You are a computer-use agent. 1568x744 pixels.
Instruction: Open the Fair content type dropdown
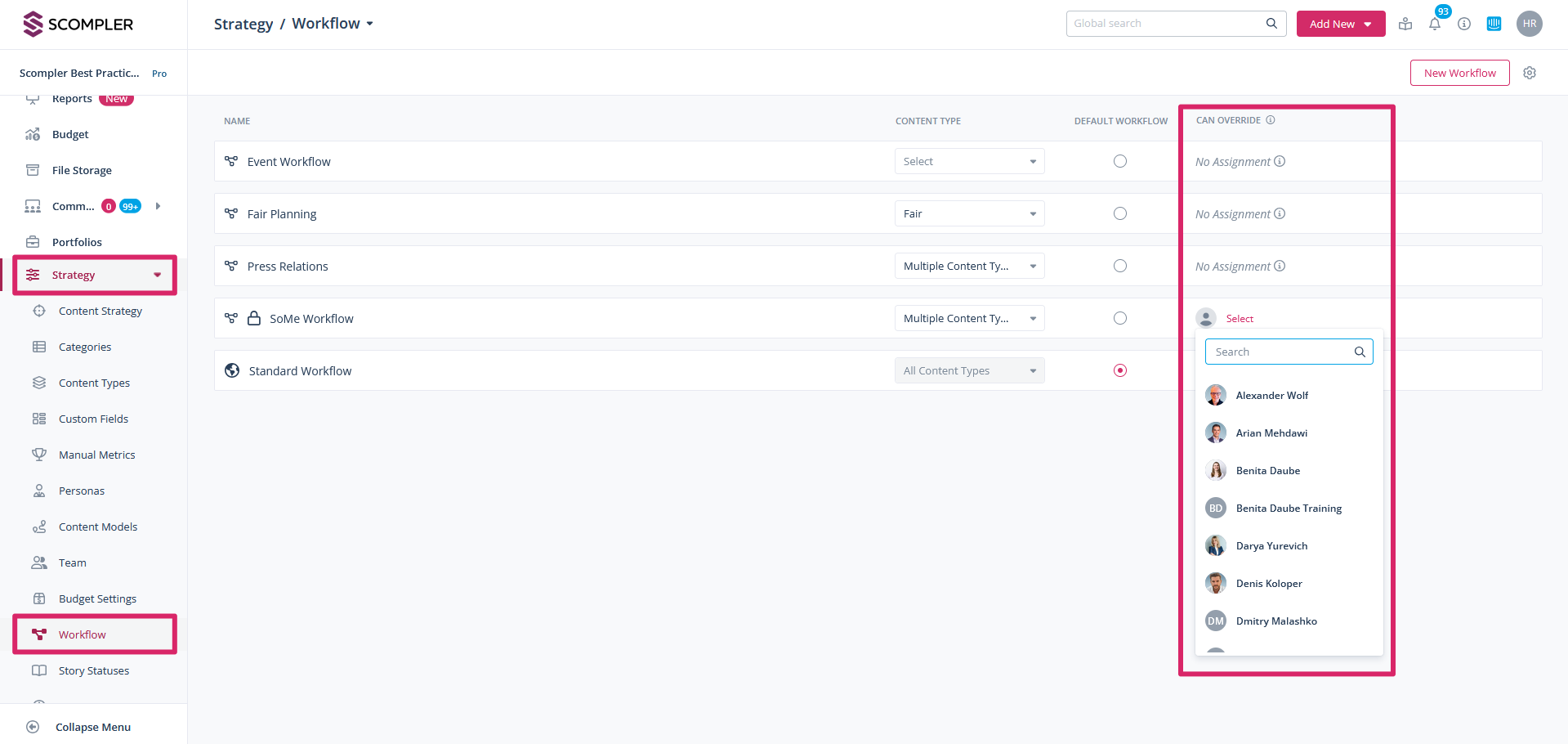pos(969,214)
